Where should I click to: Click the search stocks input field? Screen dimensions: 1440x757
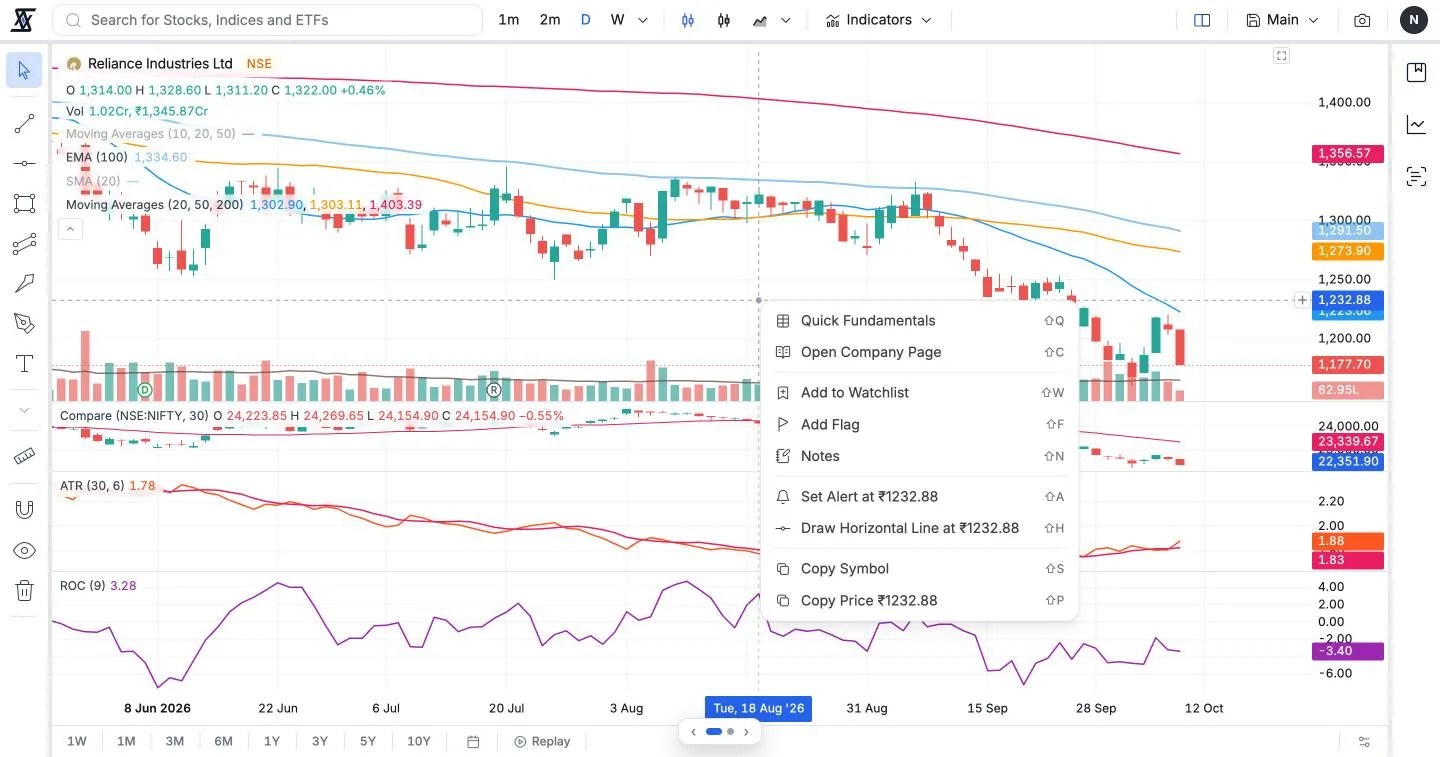(x=267, y=20)
